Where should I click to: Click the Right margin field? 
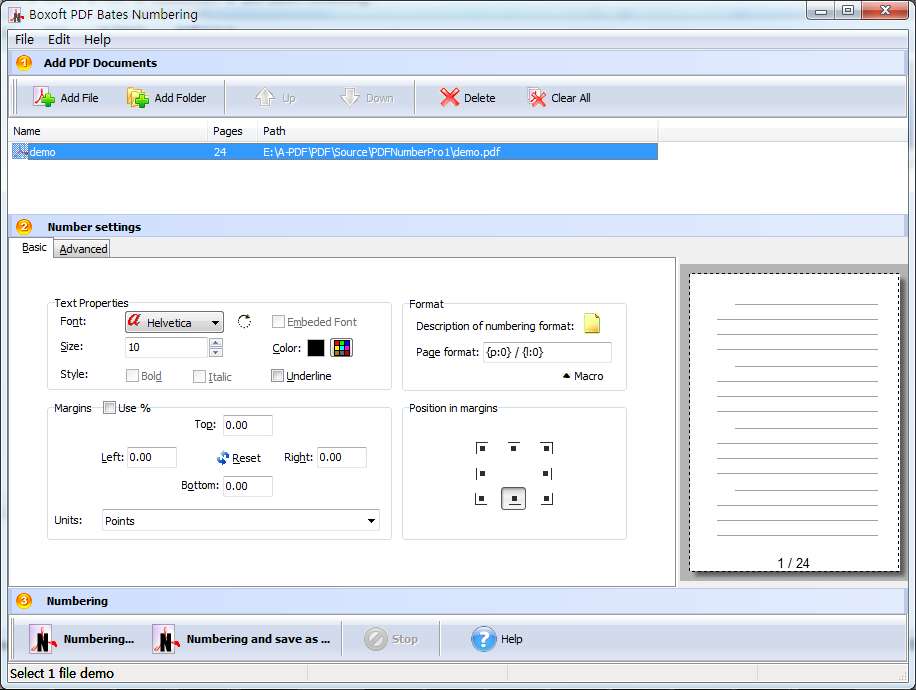coord(342,457)
